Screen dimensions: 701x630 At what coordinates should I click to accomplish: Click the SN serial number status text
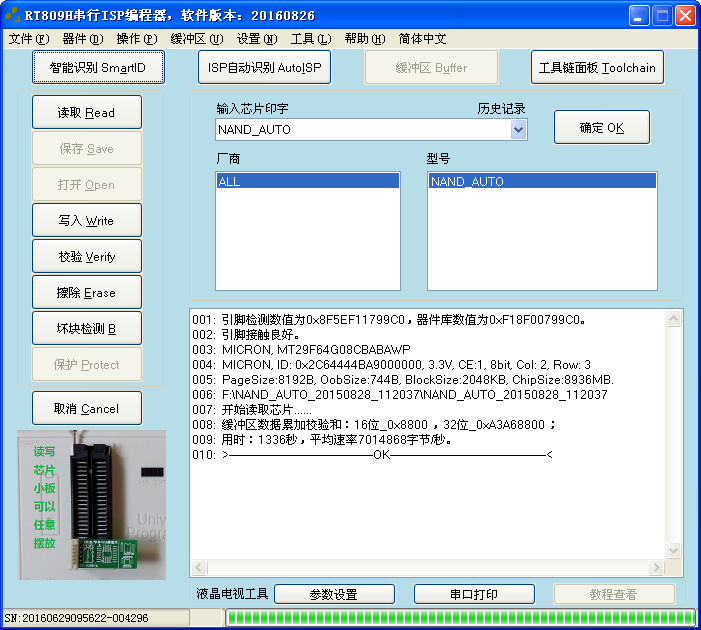(x=76, y=618)
